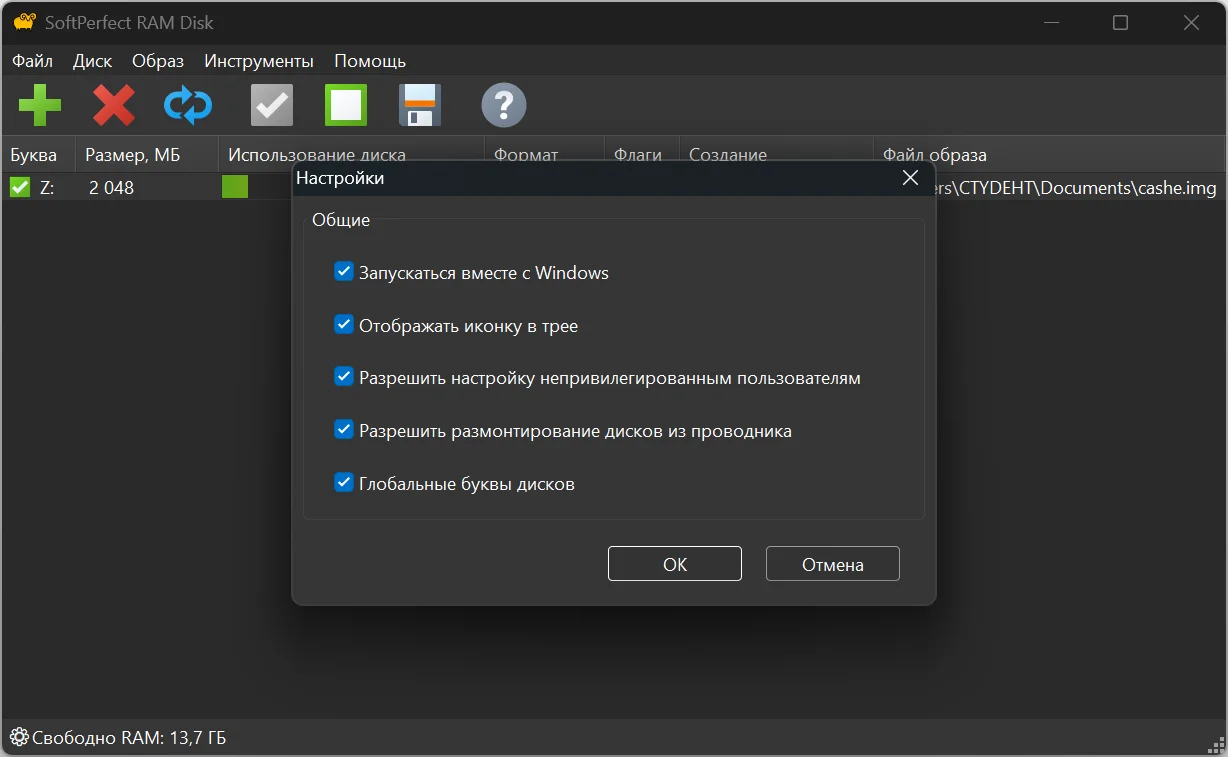Click the Свободно RAM: 13,7 ГБ status text
This screenshot has height=757, width=1228.
point(129,738)
